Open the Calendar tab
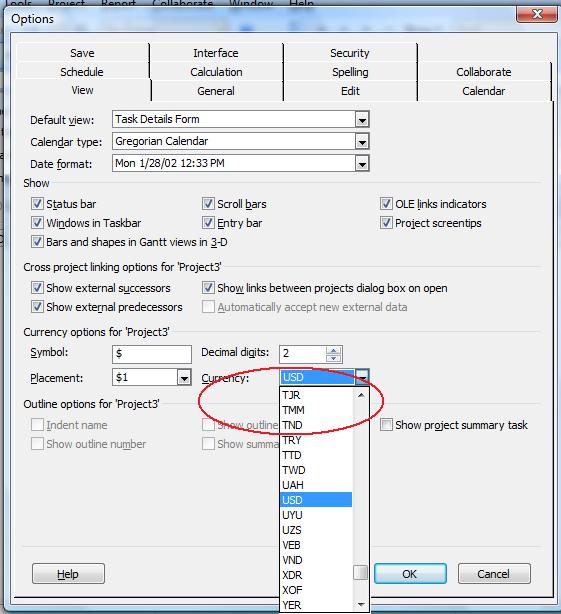Screen dimensions: 561x614 [x=483, y=91]
